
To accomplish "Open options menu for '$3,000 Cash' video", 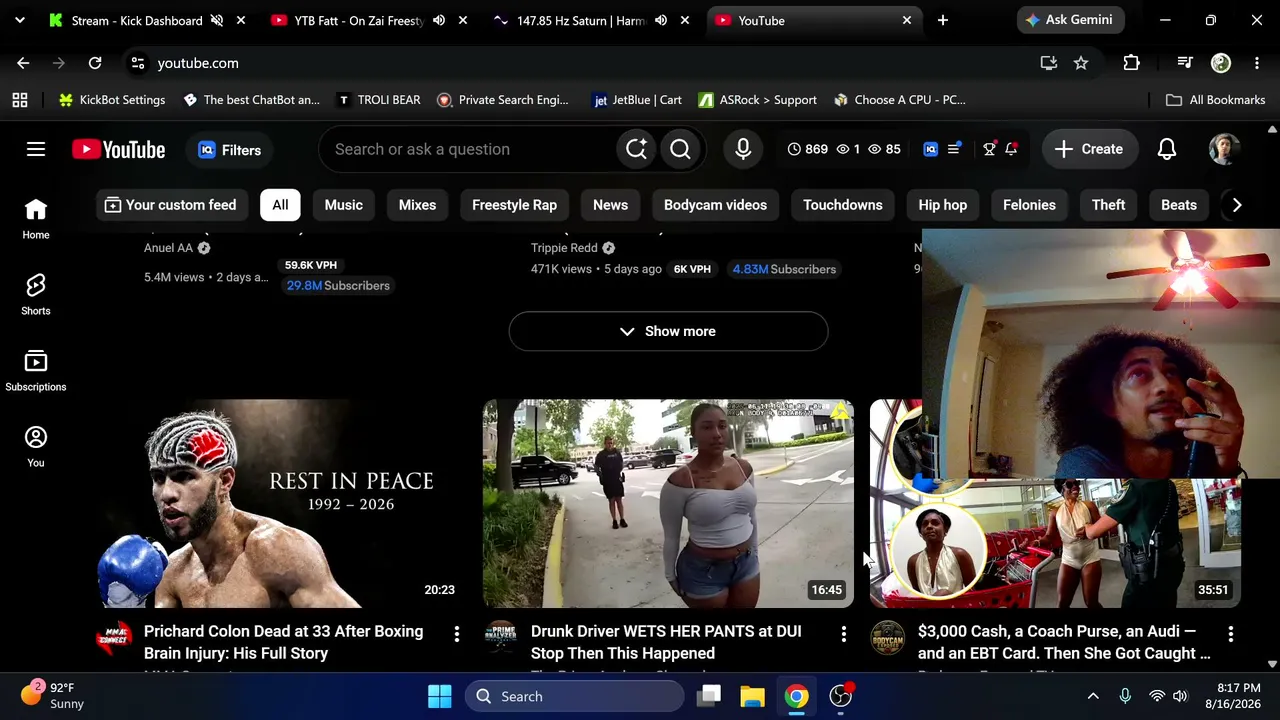I will [x=1231, y=634].
